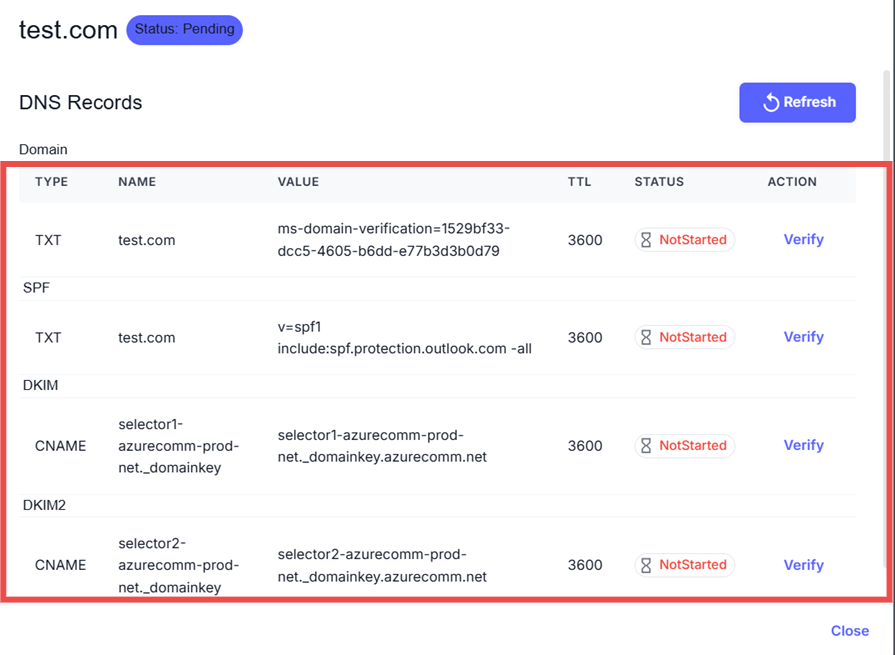Image resolution: width=895 pixels, height=655 pixels.
Task: Click the TTL column header
Action: 579,182
